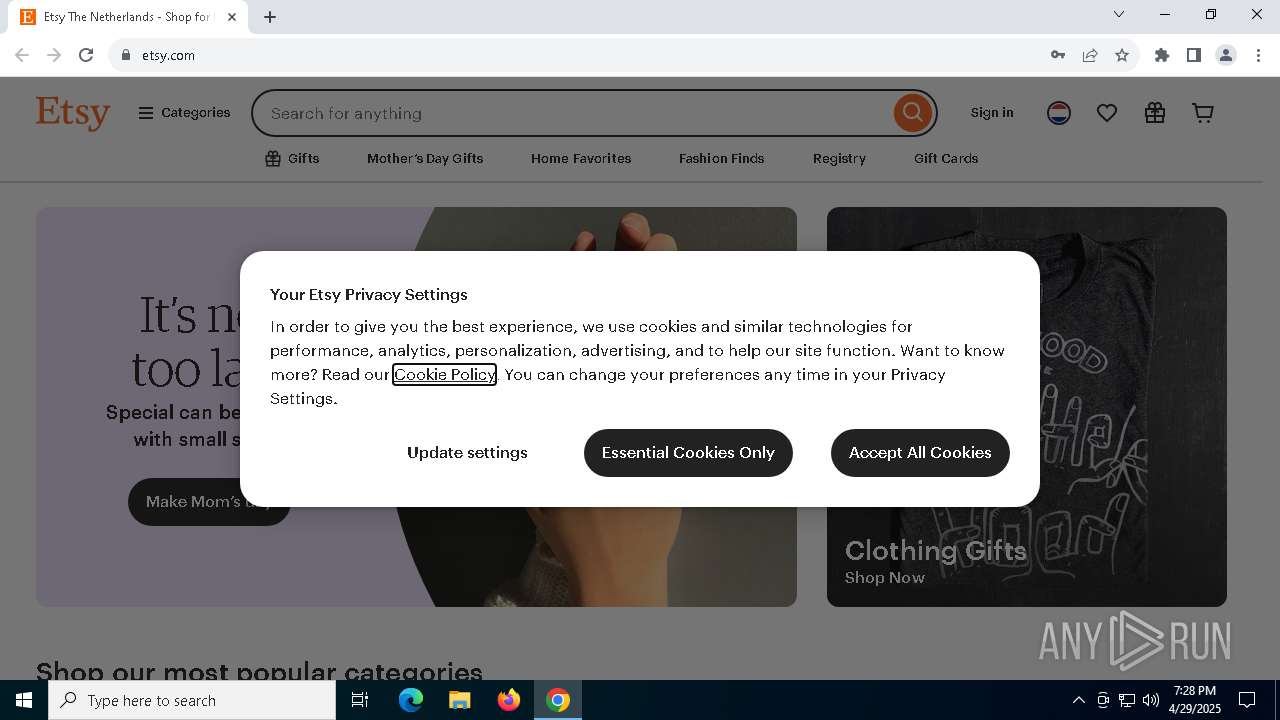The height and width of the screenshot is (720, 1280).
Task: Choose Essential Cookies Only
Action: point(688,453)
